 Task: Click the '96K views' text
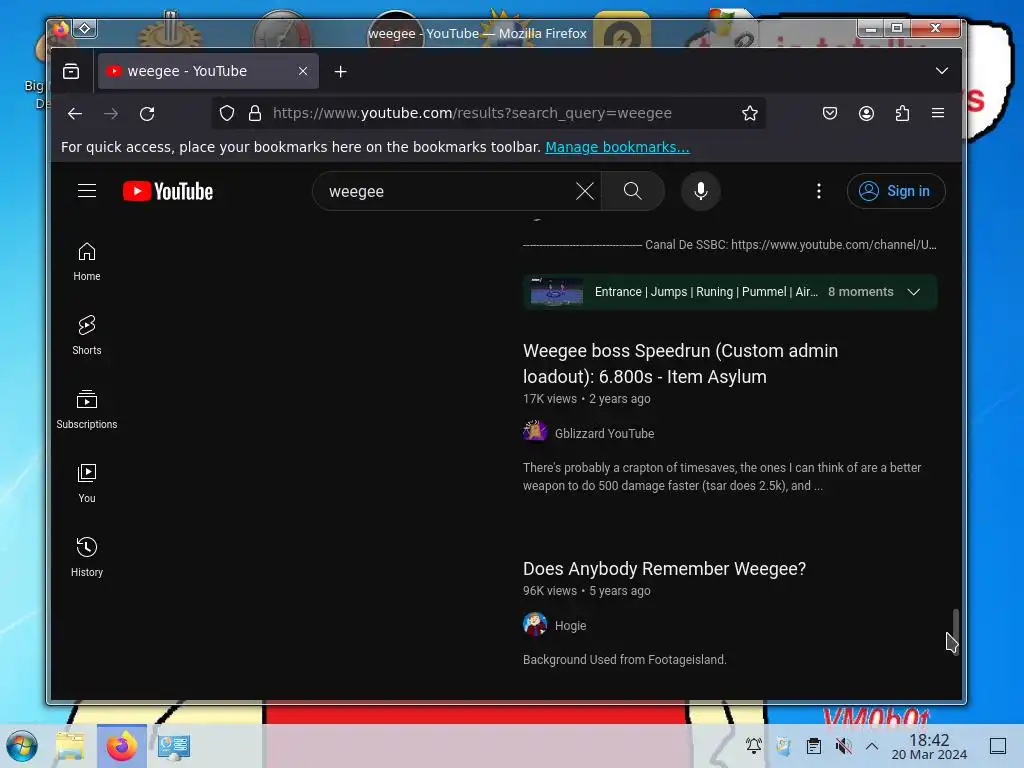tap(550, 591)
